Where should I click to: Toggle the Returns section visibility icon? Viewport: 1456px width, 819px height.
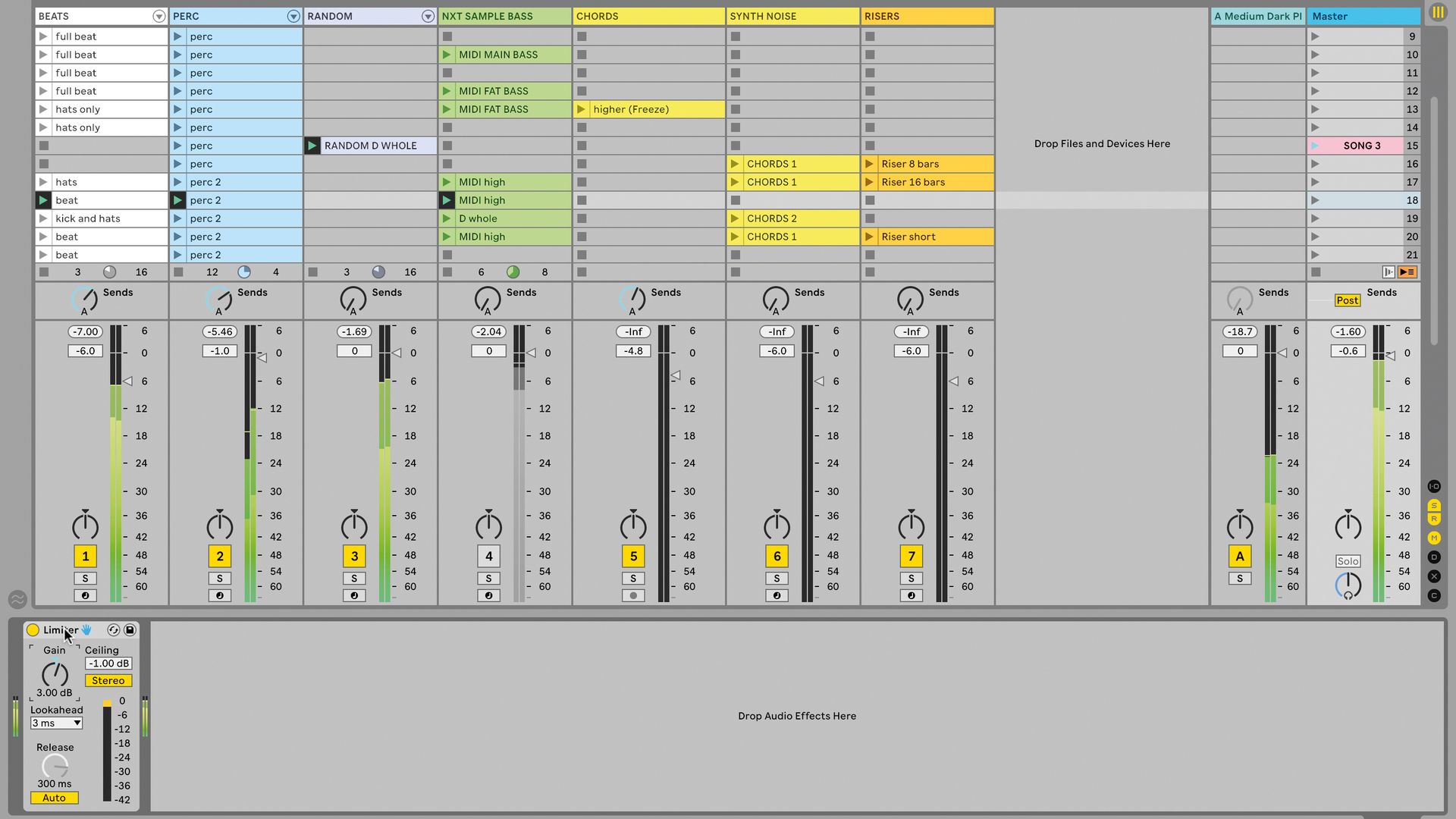pyautogui.click(x=1434, y=518)
